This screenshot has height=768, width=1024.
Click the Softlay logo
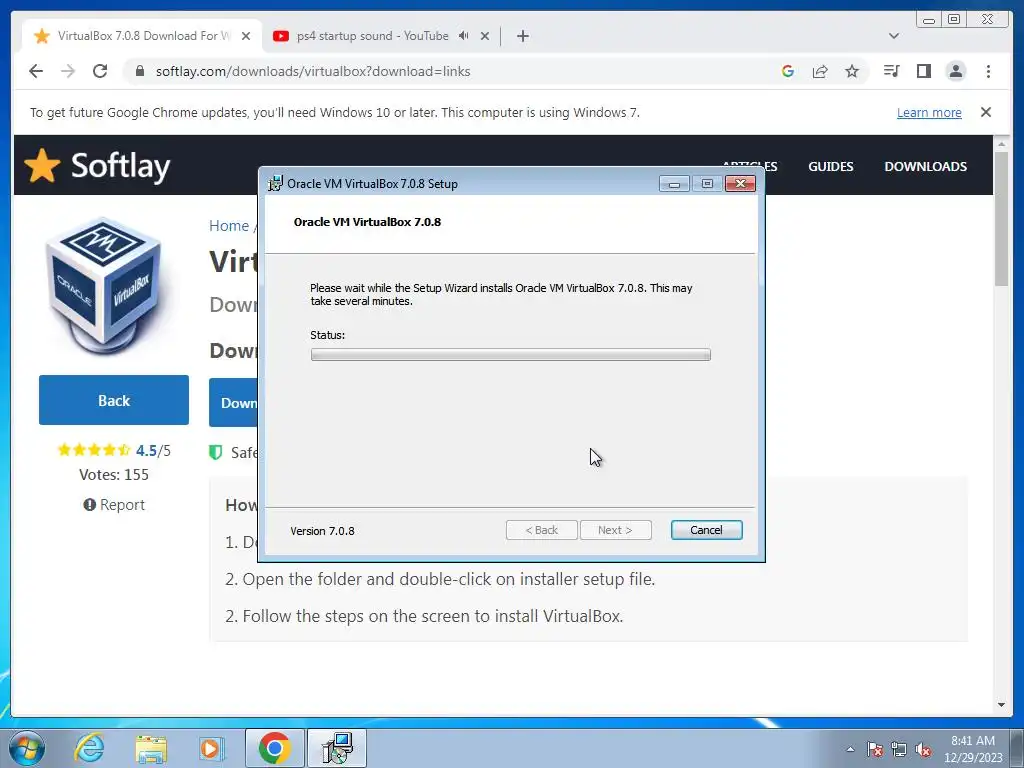97,166
